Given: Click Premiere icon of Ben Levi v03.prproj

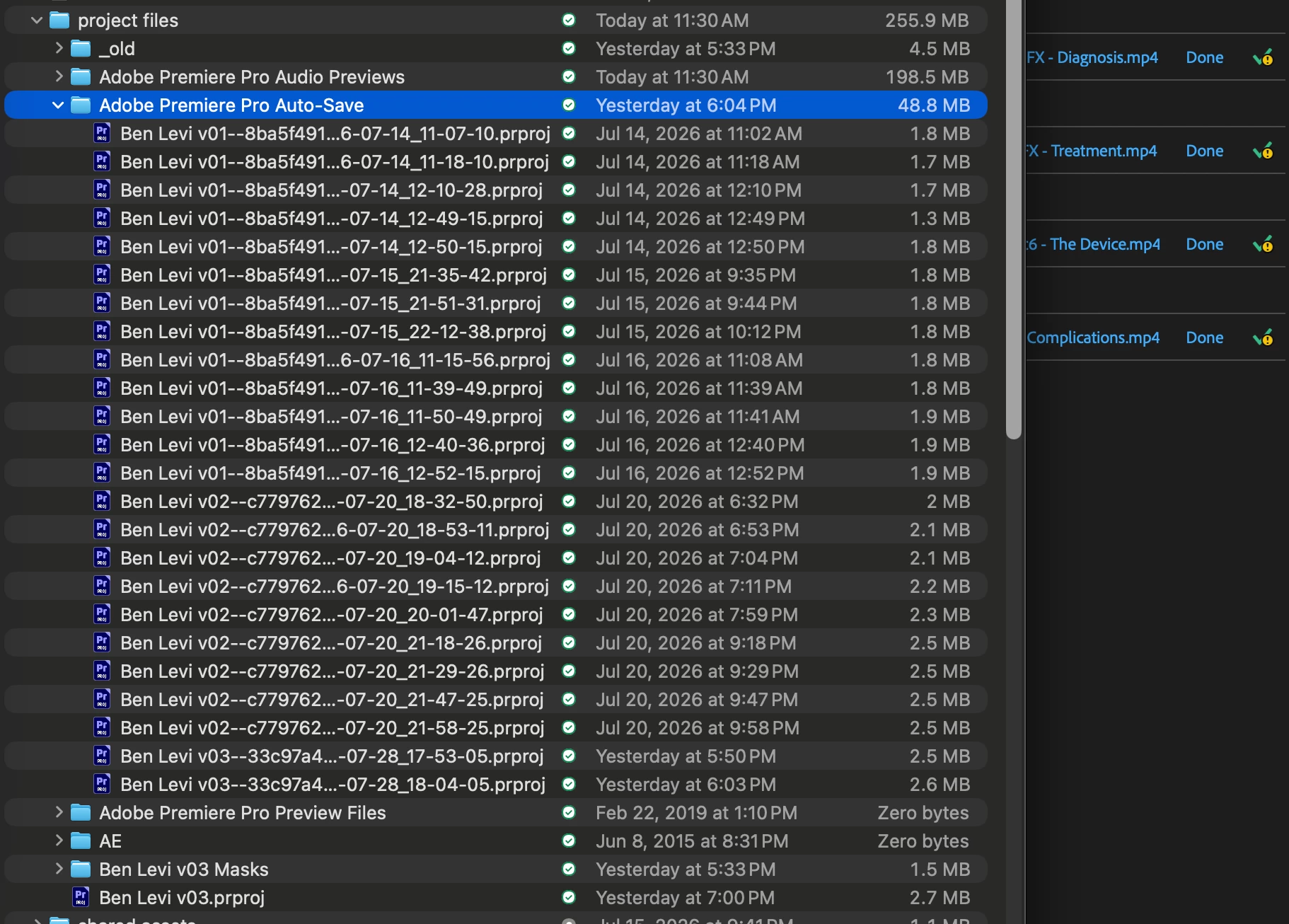Looking at the screenshot, I should tap(81, 897).
